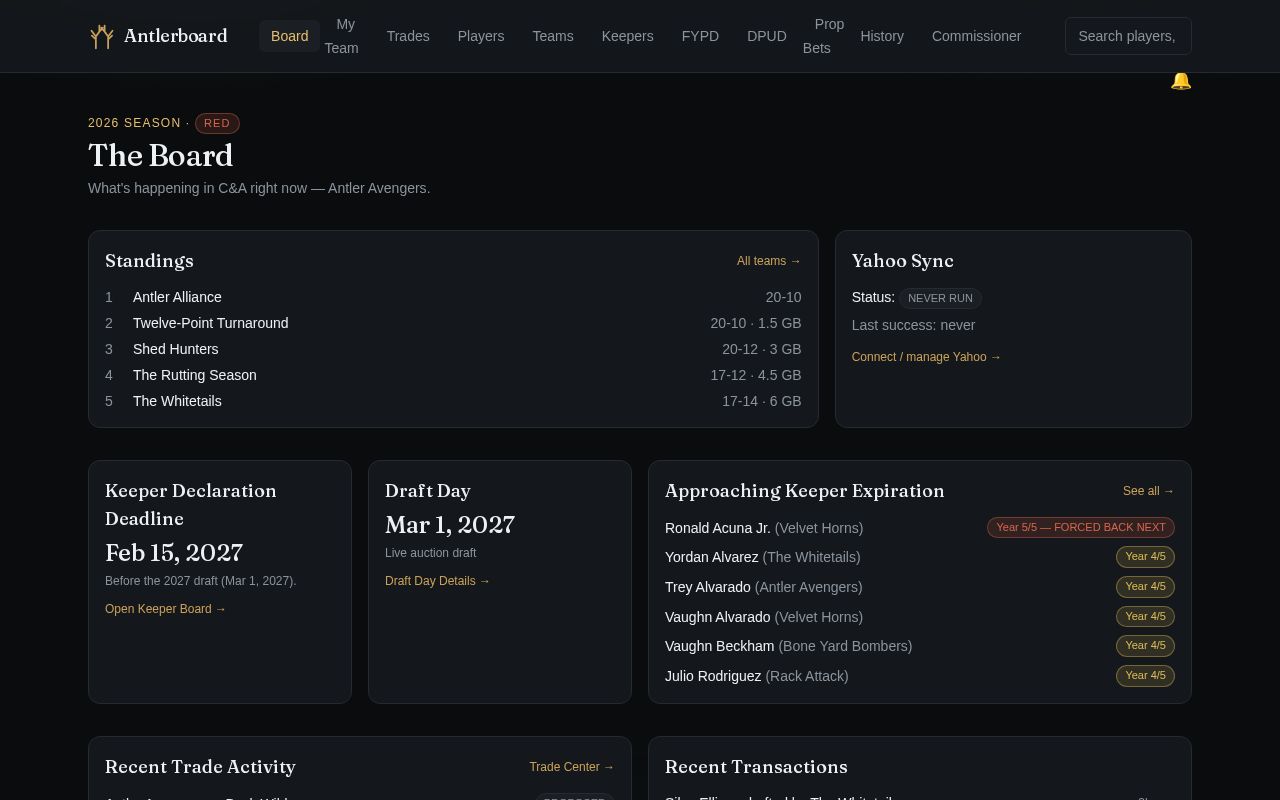Follow the All teams link

pos(769,261)
